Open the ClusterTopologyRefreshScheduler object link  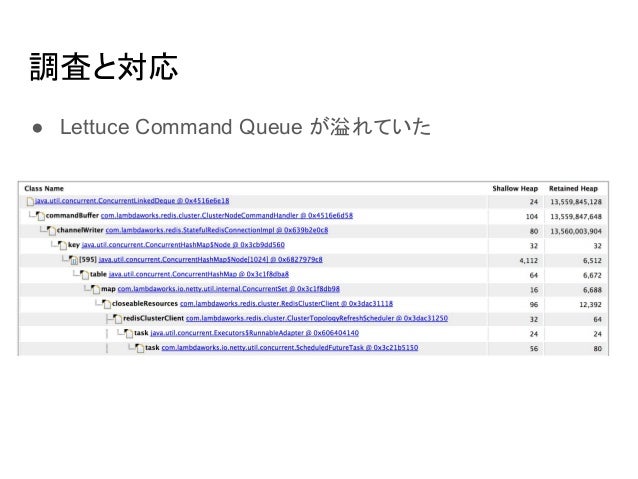(x=317, y=318)
